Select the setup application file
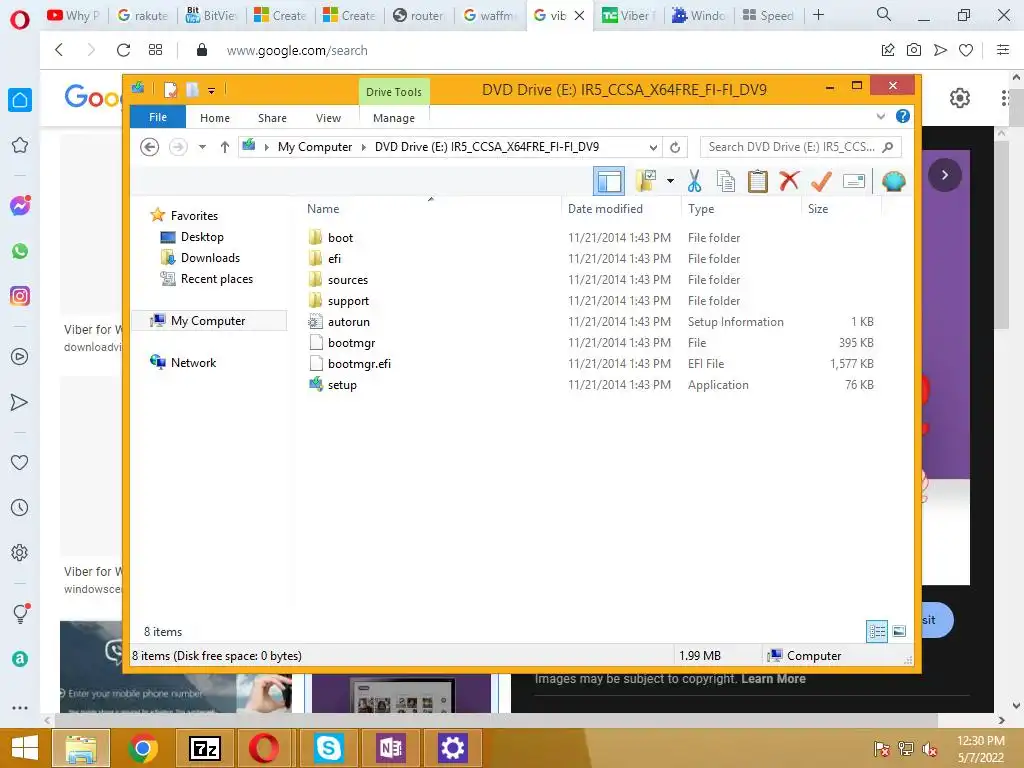Screen dimensions: 1024x768 point(342,385)
